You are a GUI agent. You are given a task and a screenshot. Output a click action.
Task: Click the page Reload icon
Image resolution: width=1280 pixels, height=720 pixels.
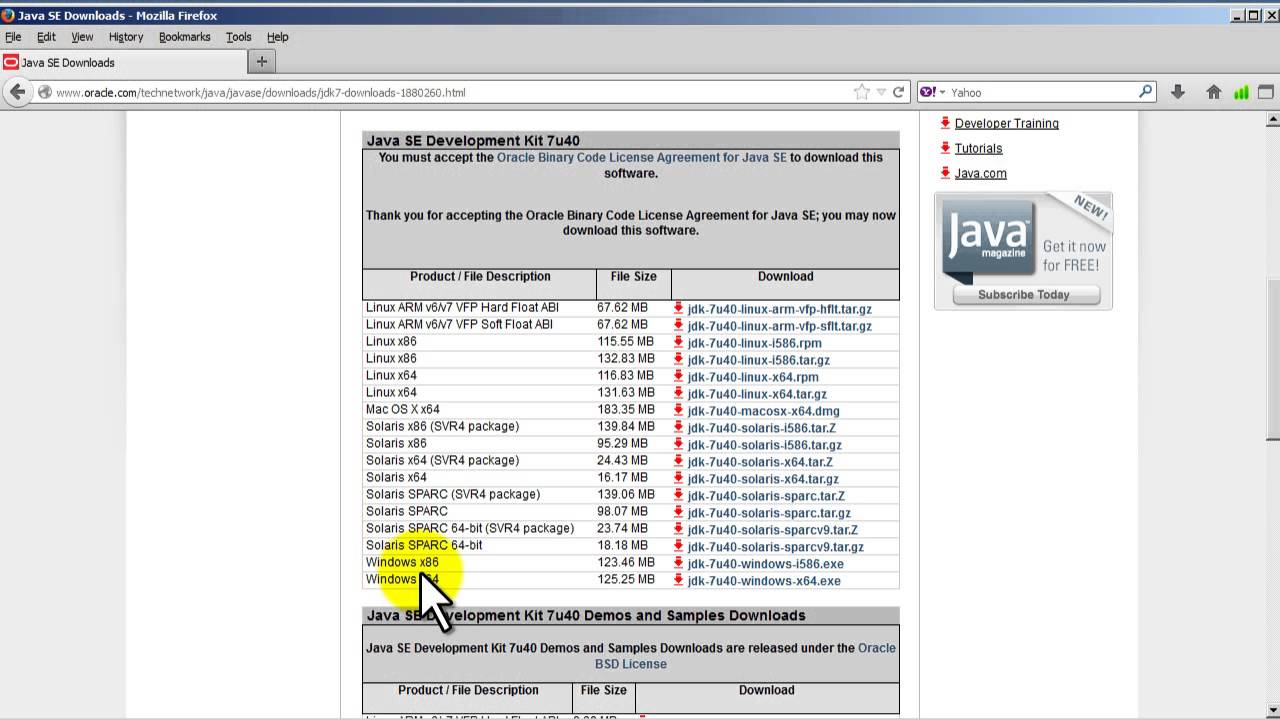pyautogui.click(x=898, y=92)
